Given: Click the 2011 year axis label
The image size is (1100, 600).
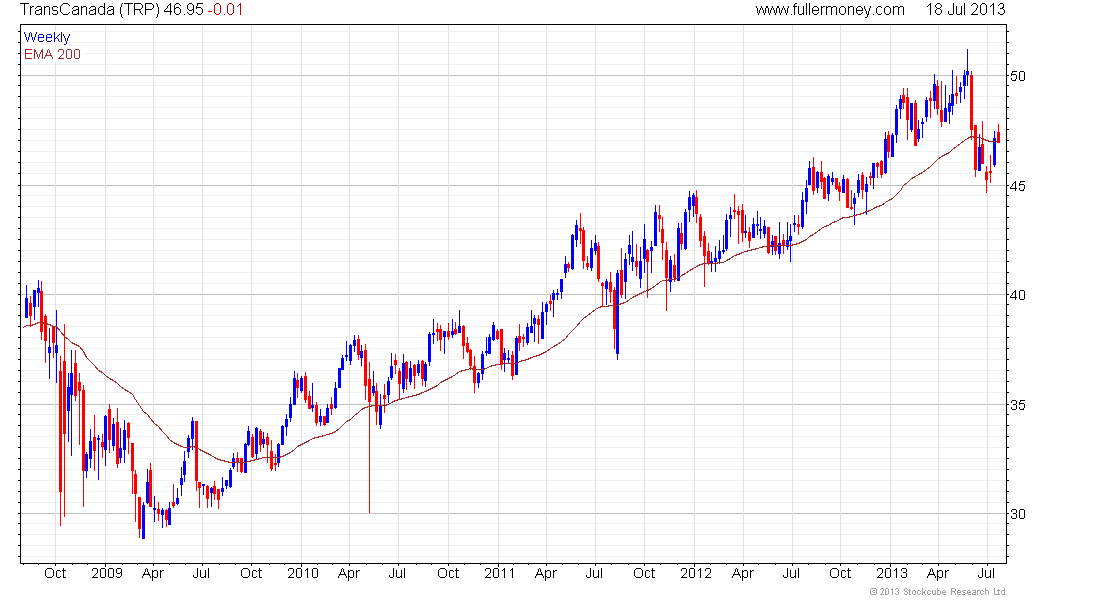Looking at the screenshot, I should pos(499,573).
